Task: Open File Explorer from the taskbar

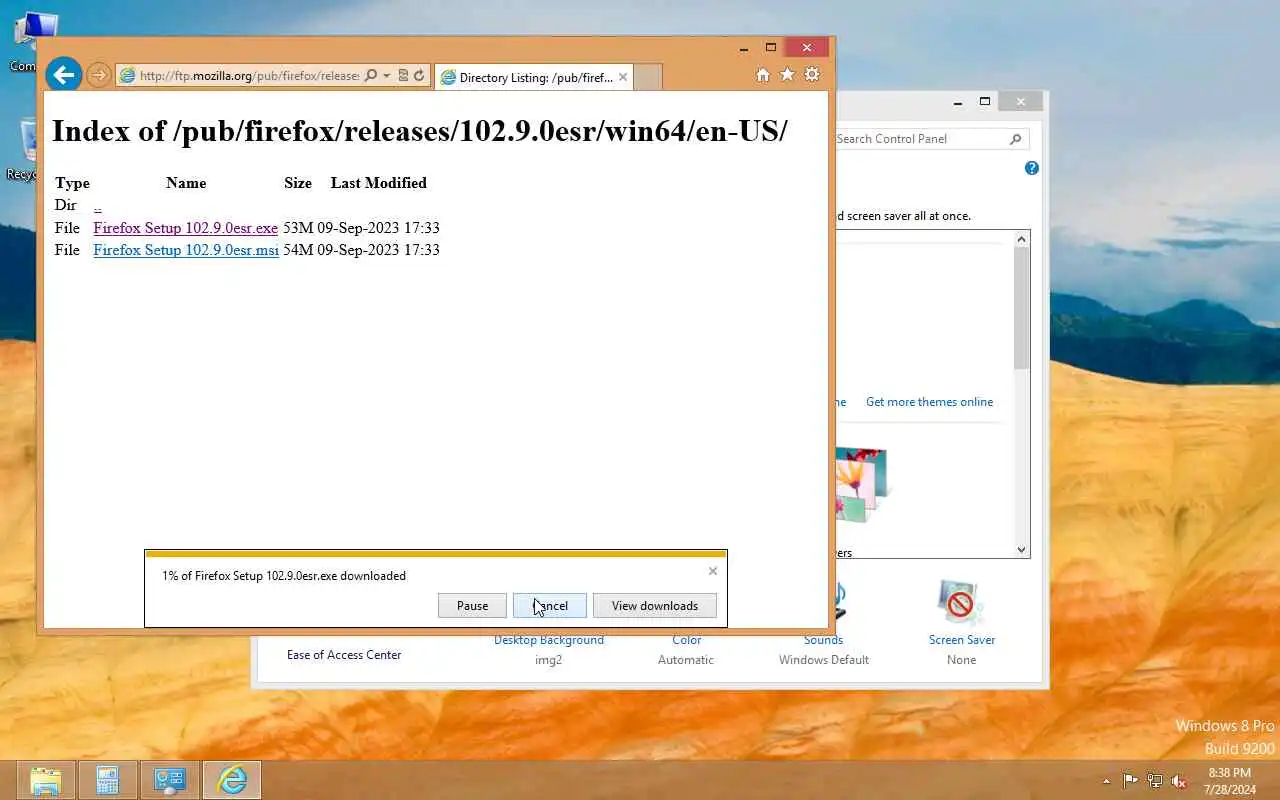Action: click(46, 780)
